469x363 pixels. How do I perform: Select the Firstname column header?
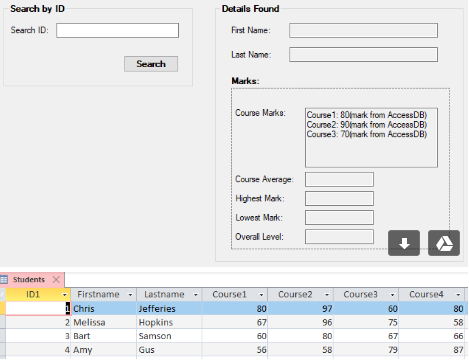104,295
